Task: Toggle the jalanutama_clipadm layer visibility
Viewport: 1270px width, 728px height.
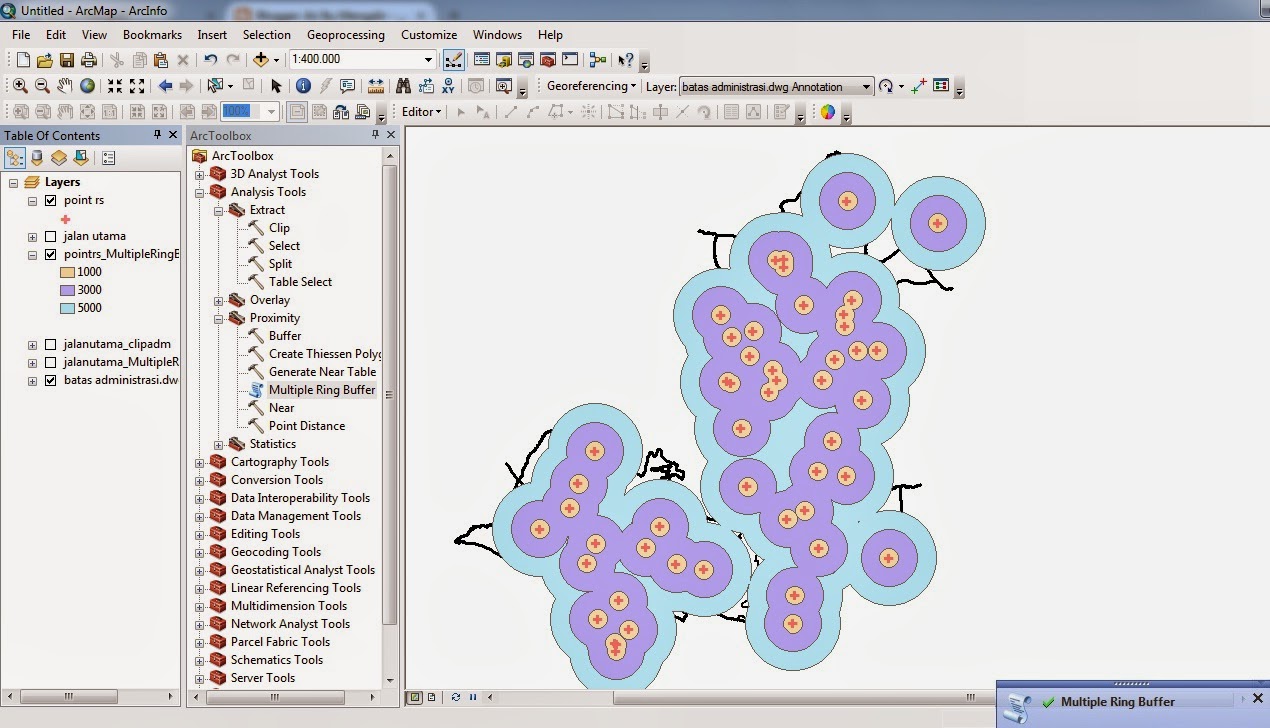Action: [x=51, y=344]
